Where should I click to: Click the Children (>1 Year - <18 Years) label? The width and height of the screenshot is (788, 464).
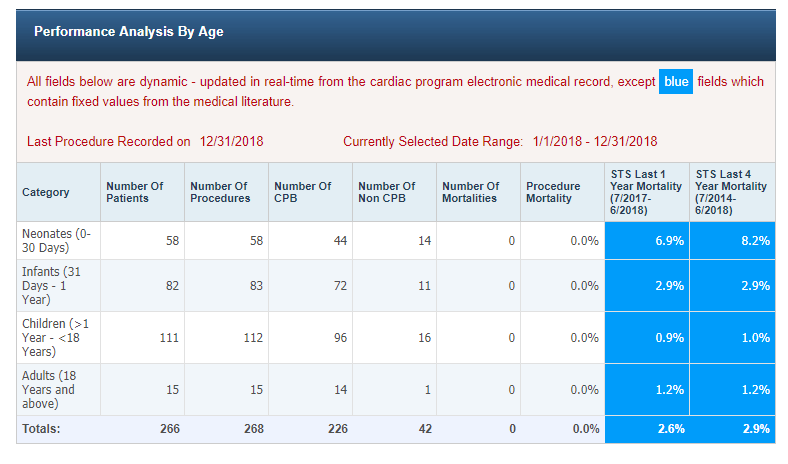coord(57,337)
